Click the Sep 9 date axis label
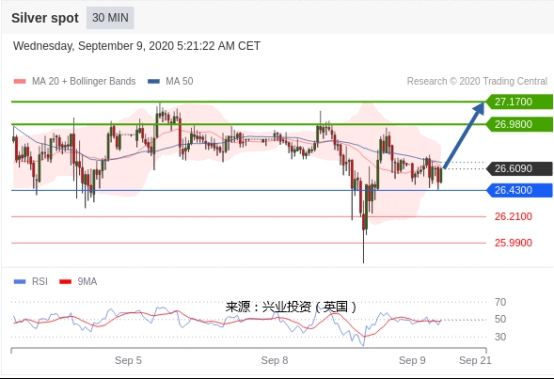The width and height of the screenshot is (554, 379). pyautogui.click(x=412, y=360)
